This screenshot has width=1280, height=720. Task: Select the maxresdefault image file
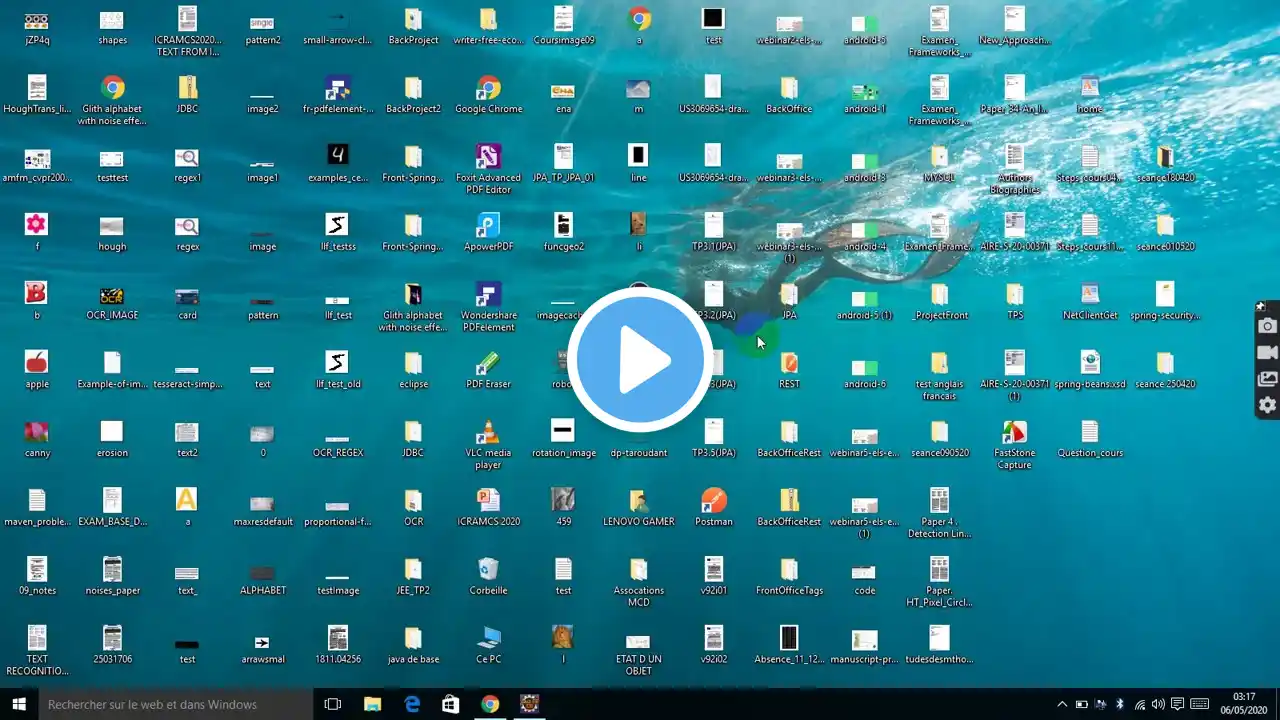click(x=262, y=512)
